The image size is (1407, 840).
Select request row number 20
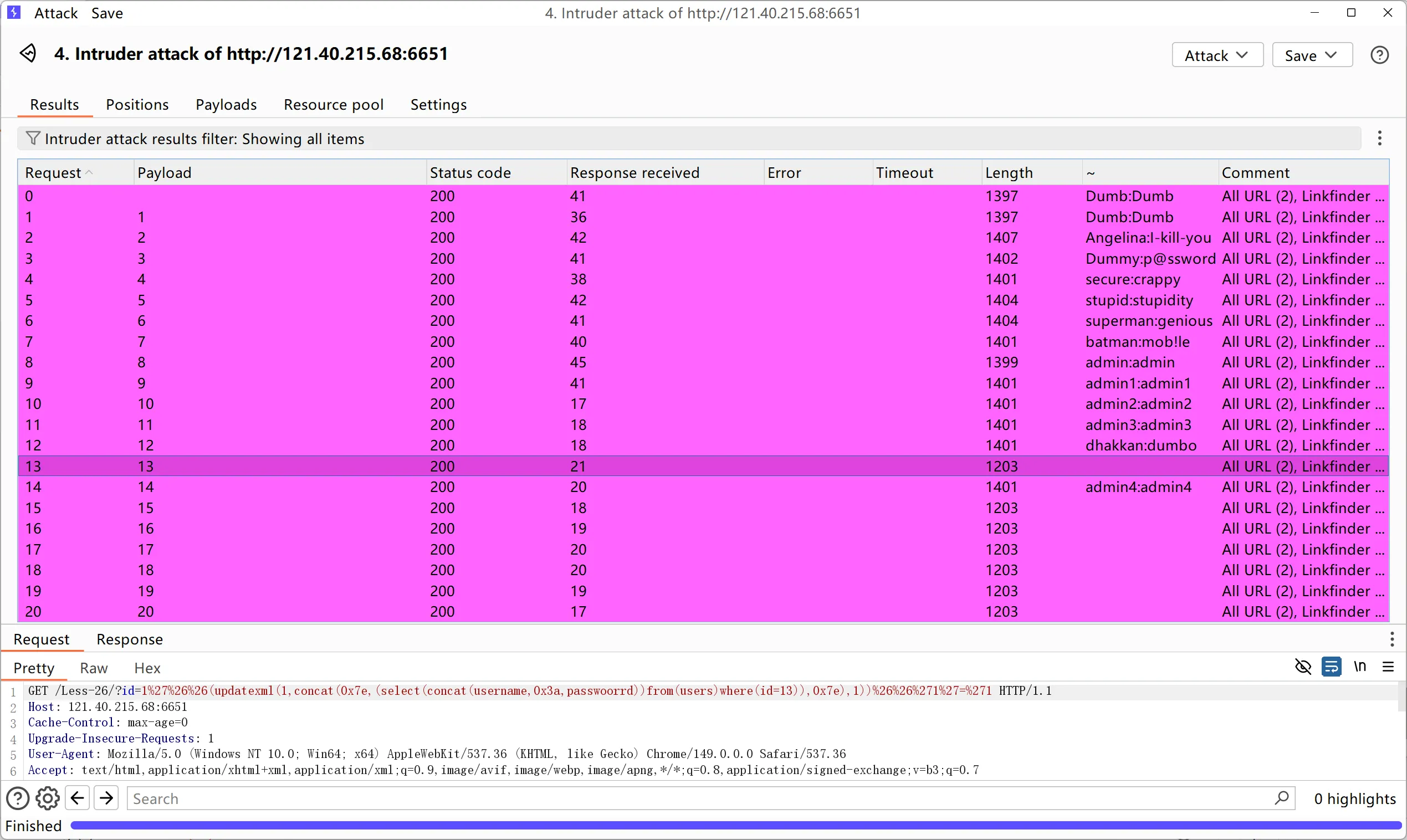tap(704, 612)
